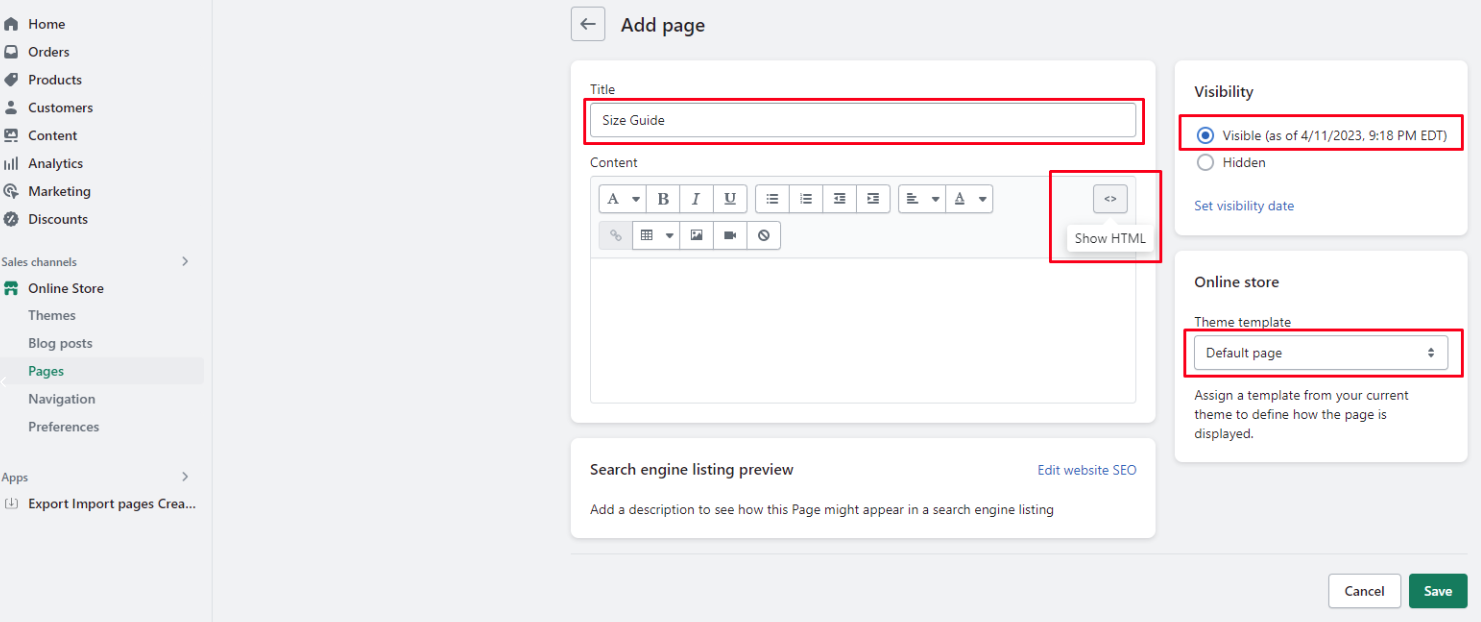1481x622 pixels.
Task: Insert a bulleted list
Action: pos(772,199)
